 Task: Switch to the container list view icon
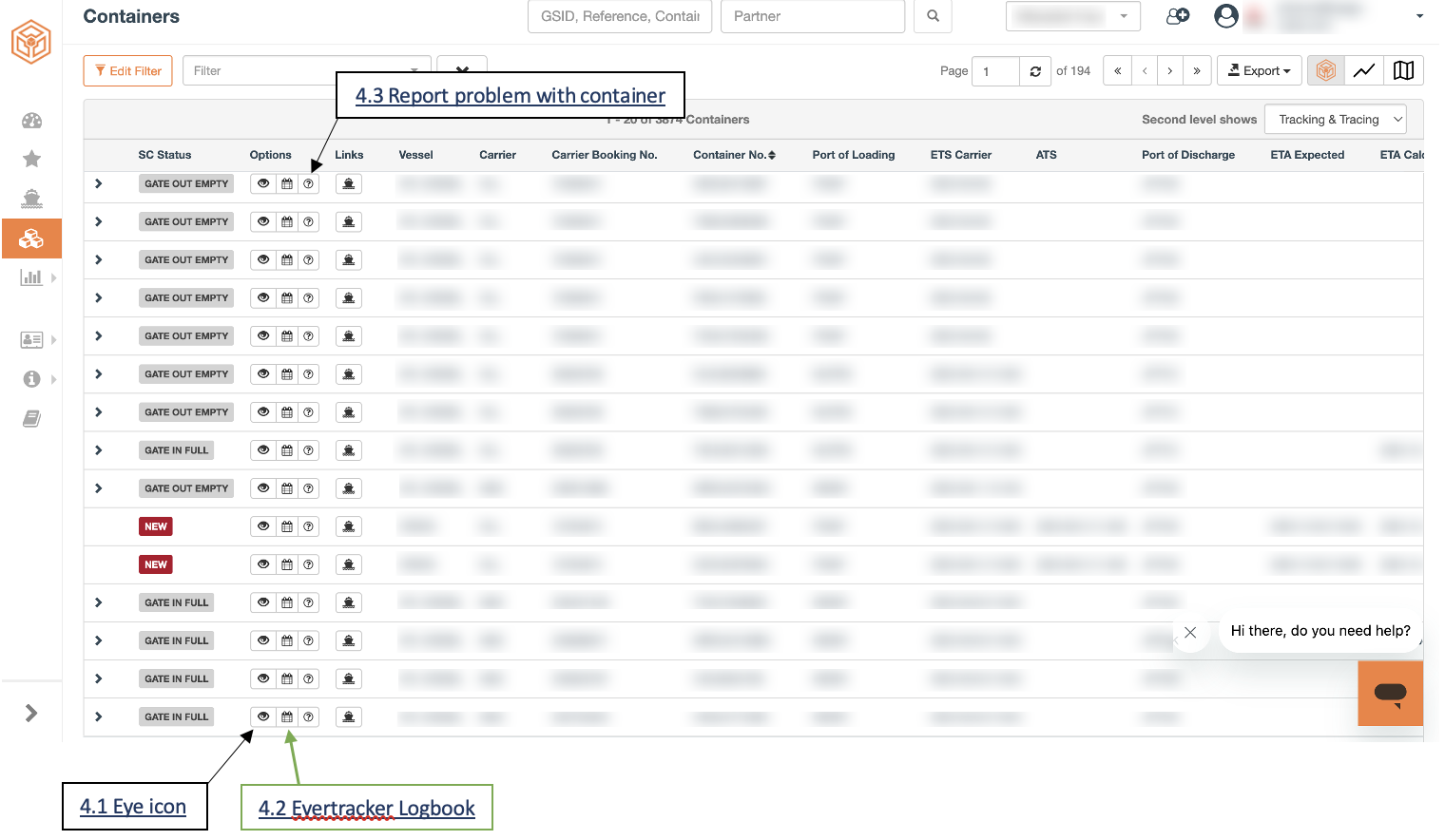pyautogui.click(x=1326, y=71)
